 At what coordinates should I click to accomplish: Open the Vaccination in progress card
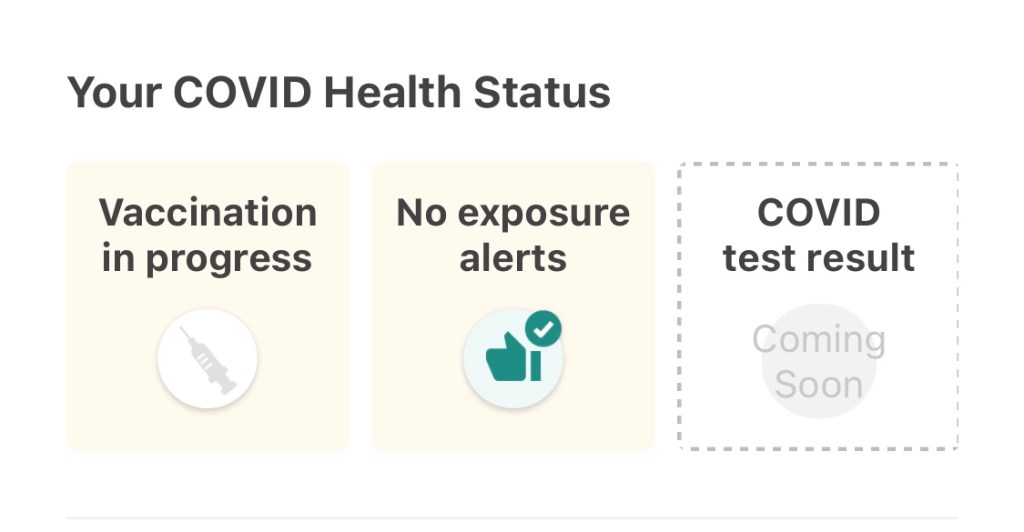tap(208, 306)
